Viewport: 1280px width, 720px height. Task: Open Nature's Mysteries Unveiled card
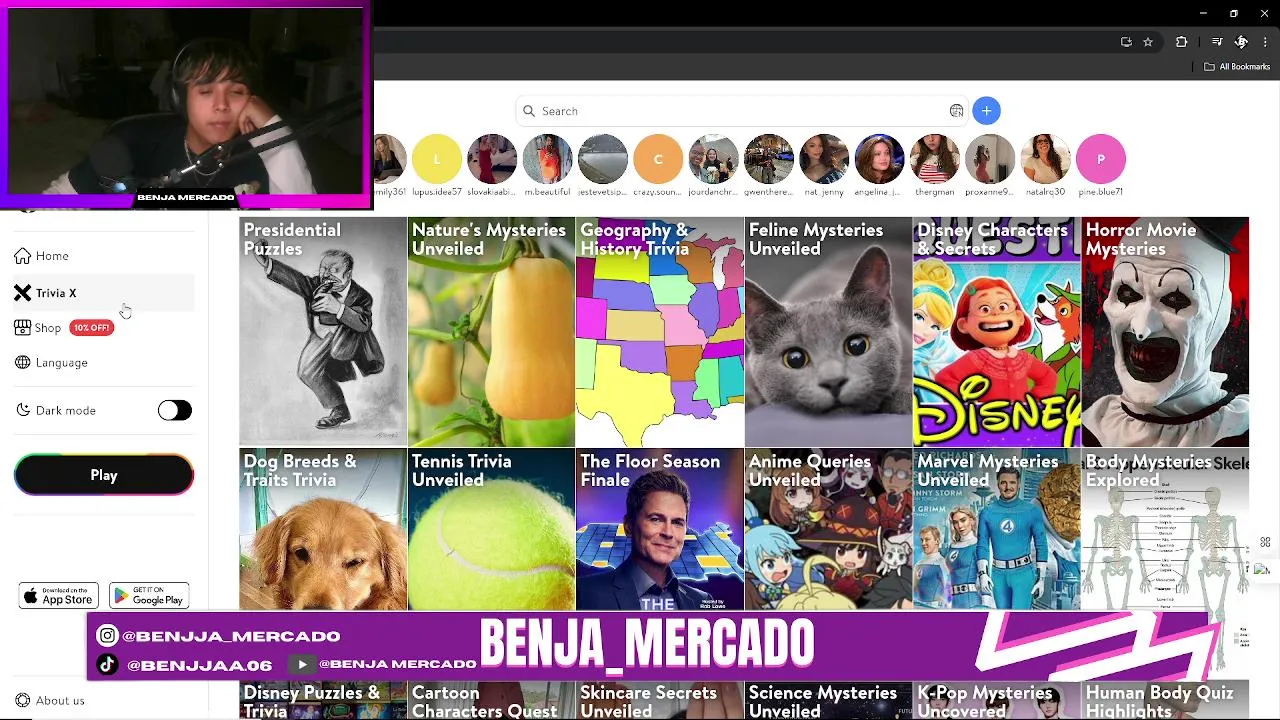(x=491, y=332)
